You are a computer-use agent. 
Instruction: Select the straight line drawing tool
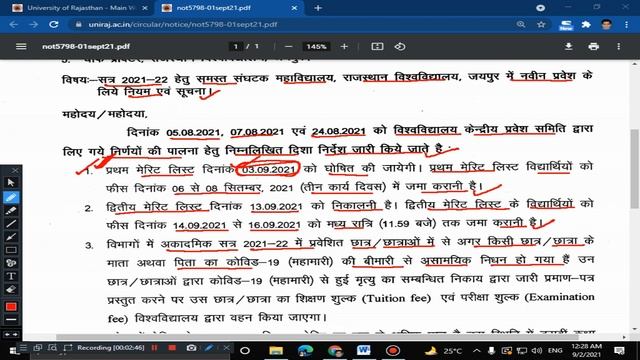point(11,224)
